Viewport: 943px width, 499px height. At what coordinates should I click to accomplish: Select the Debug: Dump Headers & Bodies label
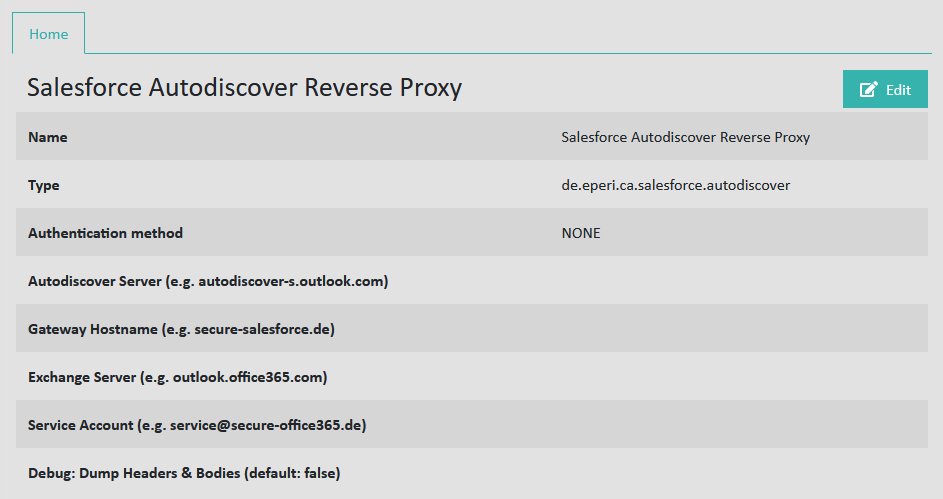coord(184,474)
